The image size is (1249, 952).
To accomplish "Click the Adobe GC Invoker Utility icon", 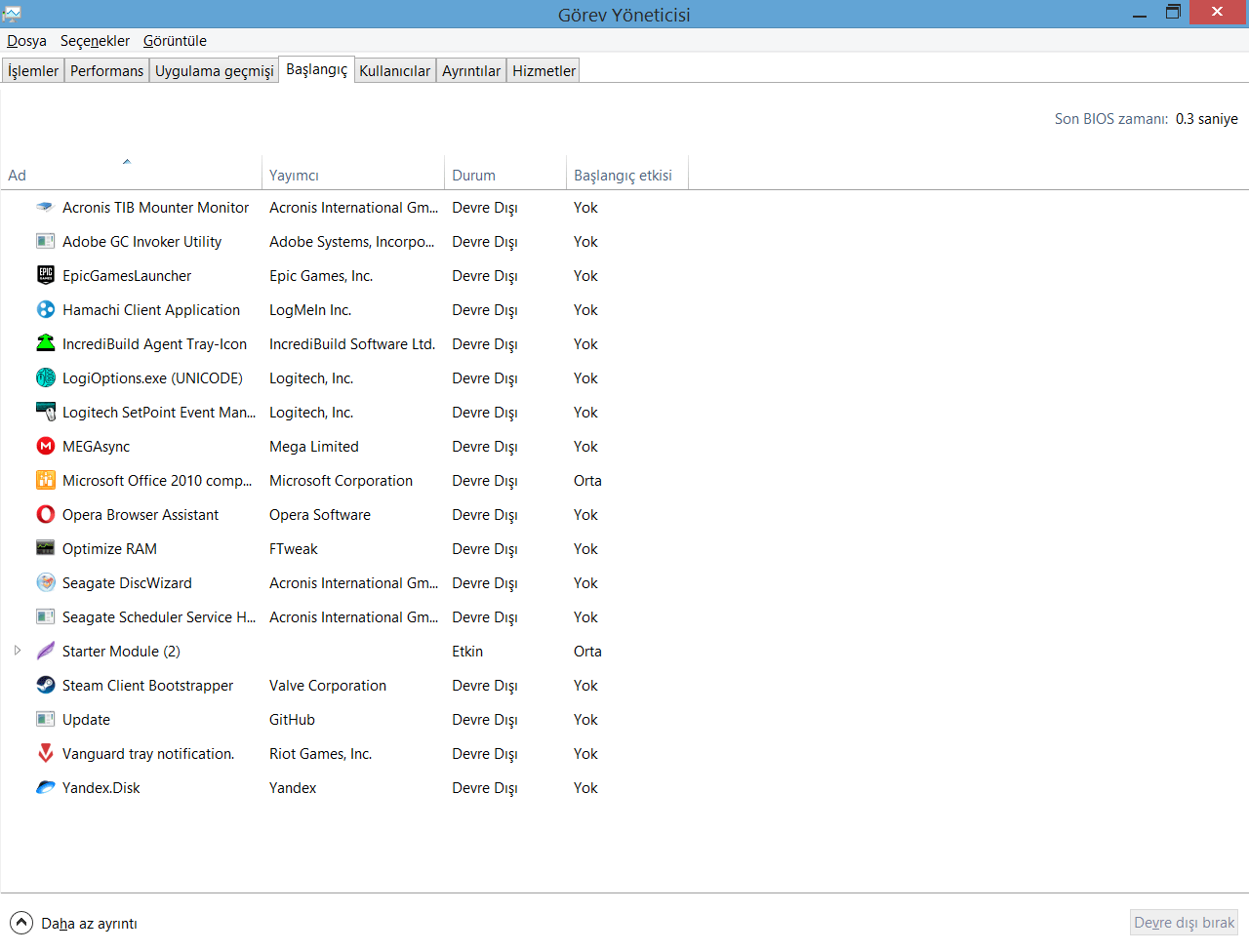I will [45, 241].
